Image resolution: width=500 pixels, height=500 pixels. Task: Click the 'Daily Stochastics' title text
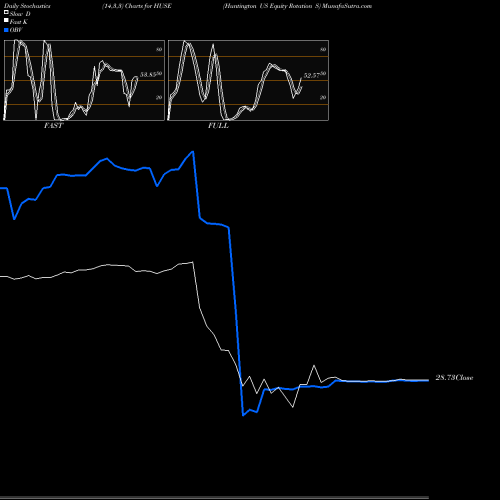pyautogui.click(x=27, y=6)
